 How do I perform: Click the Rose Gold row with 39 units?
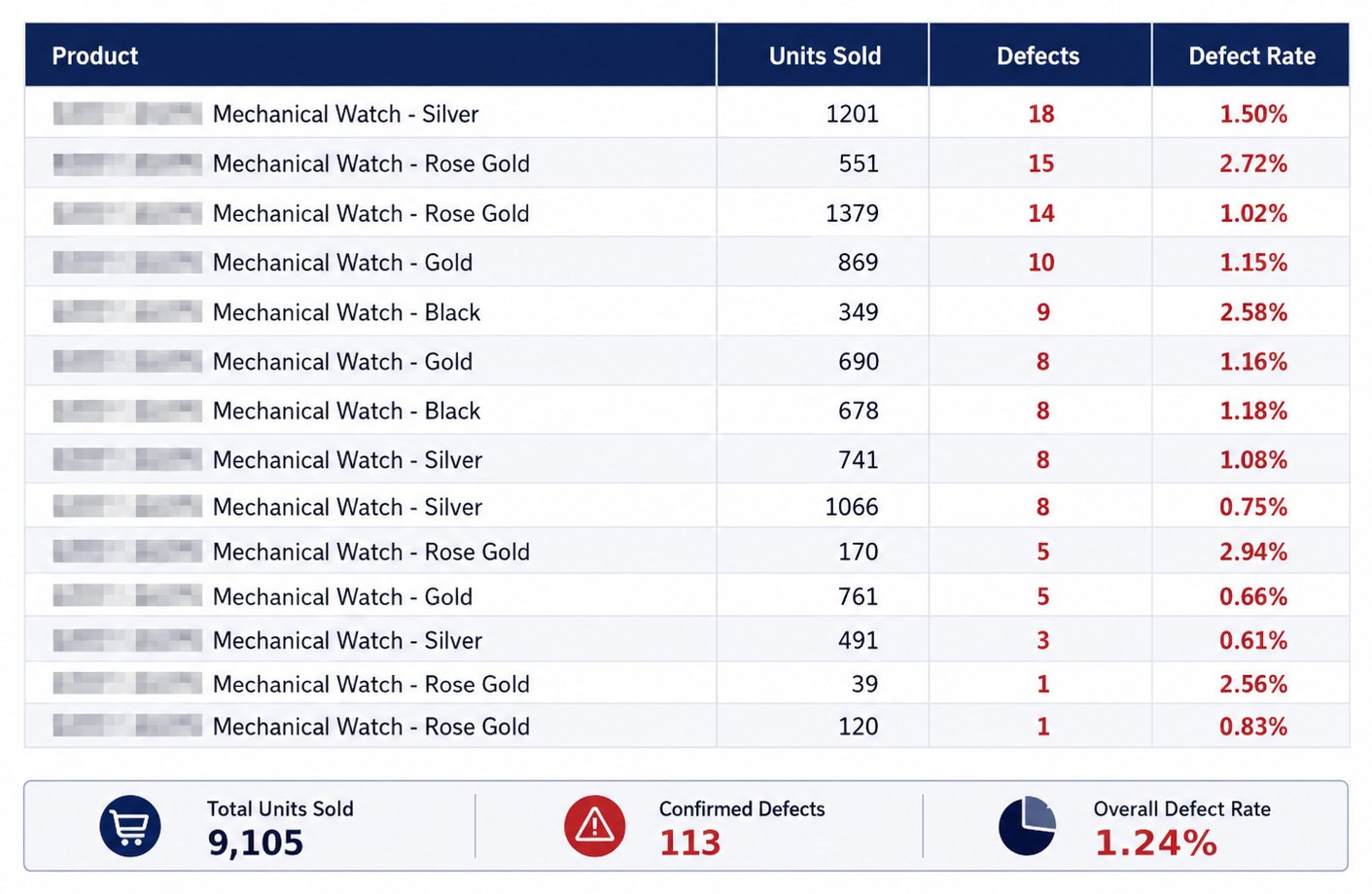(x=686, y=683)
